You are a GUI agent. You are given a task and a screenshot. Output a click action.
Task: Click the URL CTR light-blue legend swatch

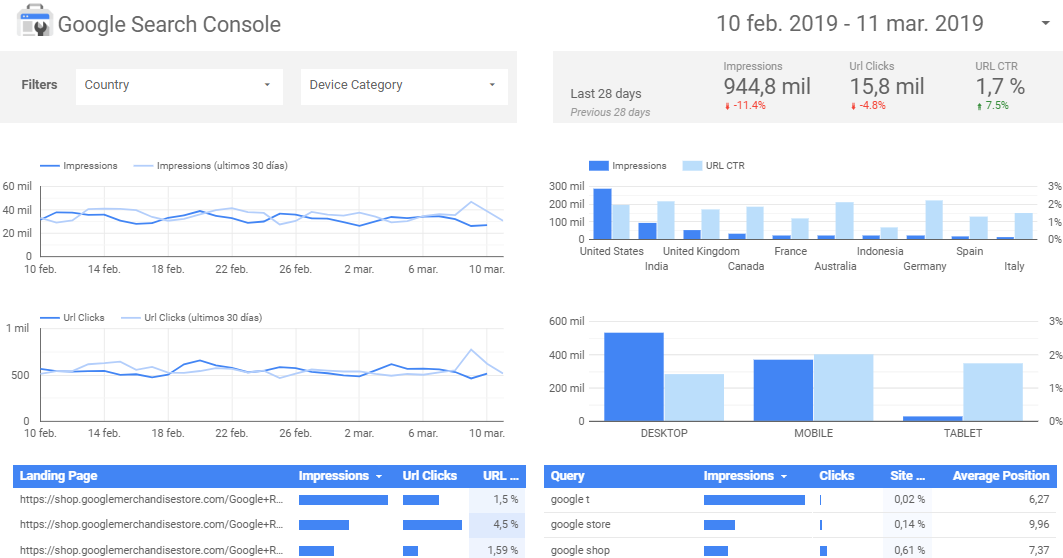click(692, 165)
